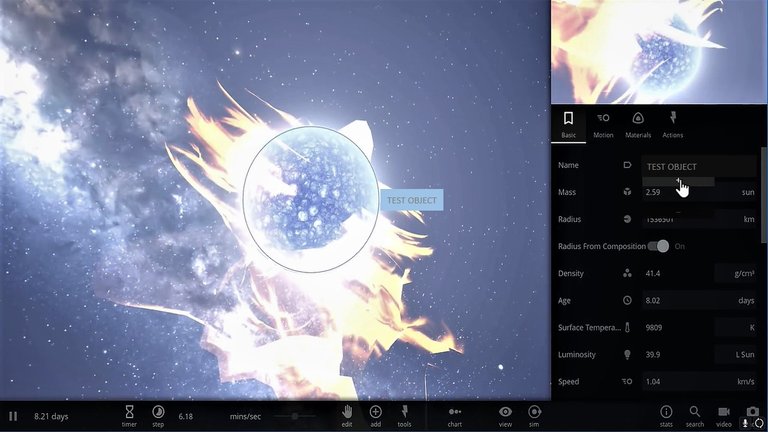Toggle Radius From Composition switch off
Screen dimensions: 768x432
658,246
